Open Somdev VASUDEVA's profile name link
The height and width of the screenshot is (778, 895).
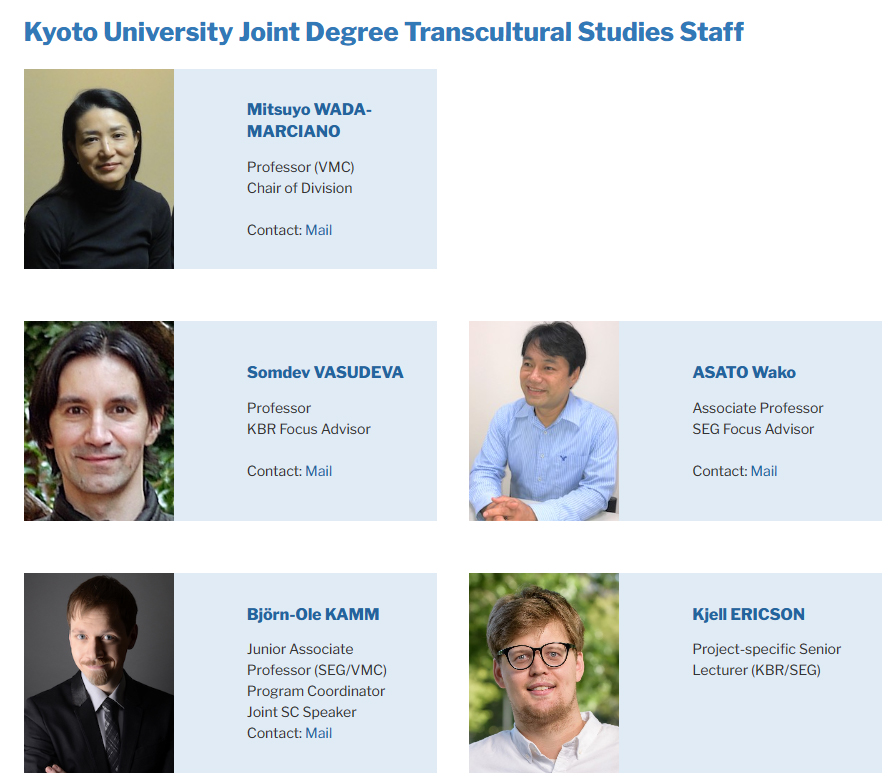click(x=325, y=372)
